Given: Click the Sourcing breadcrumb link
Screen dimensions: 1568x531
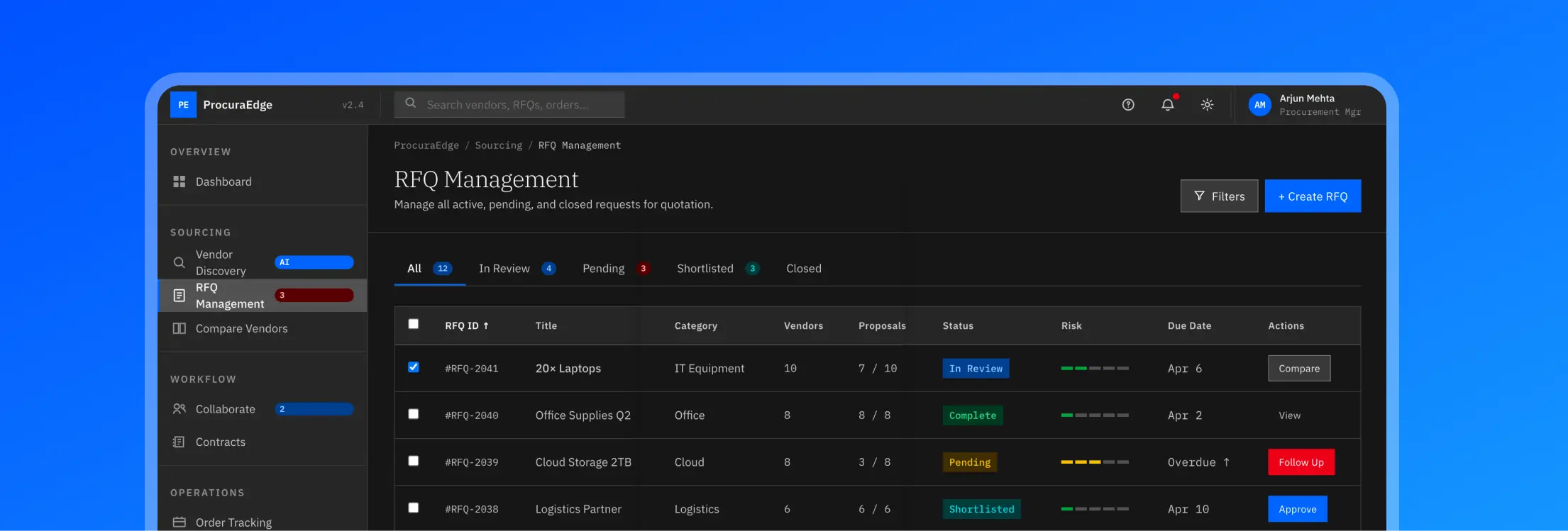Looking at the screenshot, I should coord(498,145).
